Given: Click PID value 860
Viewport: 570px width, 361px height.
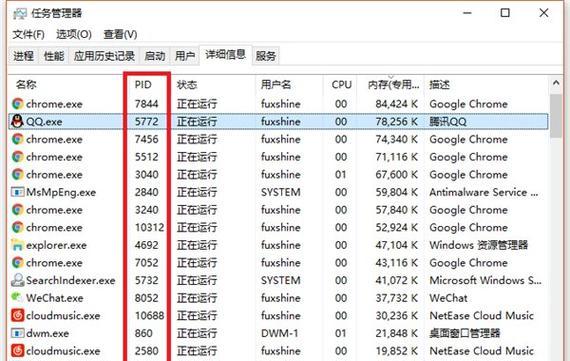Looking at the screenshot, I should point(144,333).
